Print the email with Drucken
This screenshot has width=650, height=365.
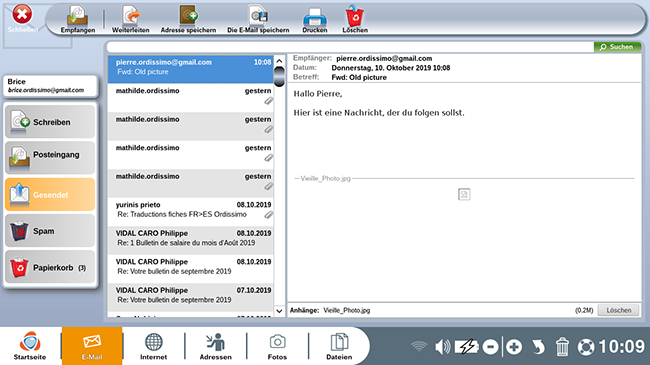(315, 19)
